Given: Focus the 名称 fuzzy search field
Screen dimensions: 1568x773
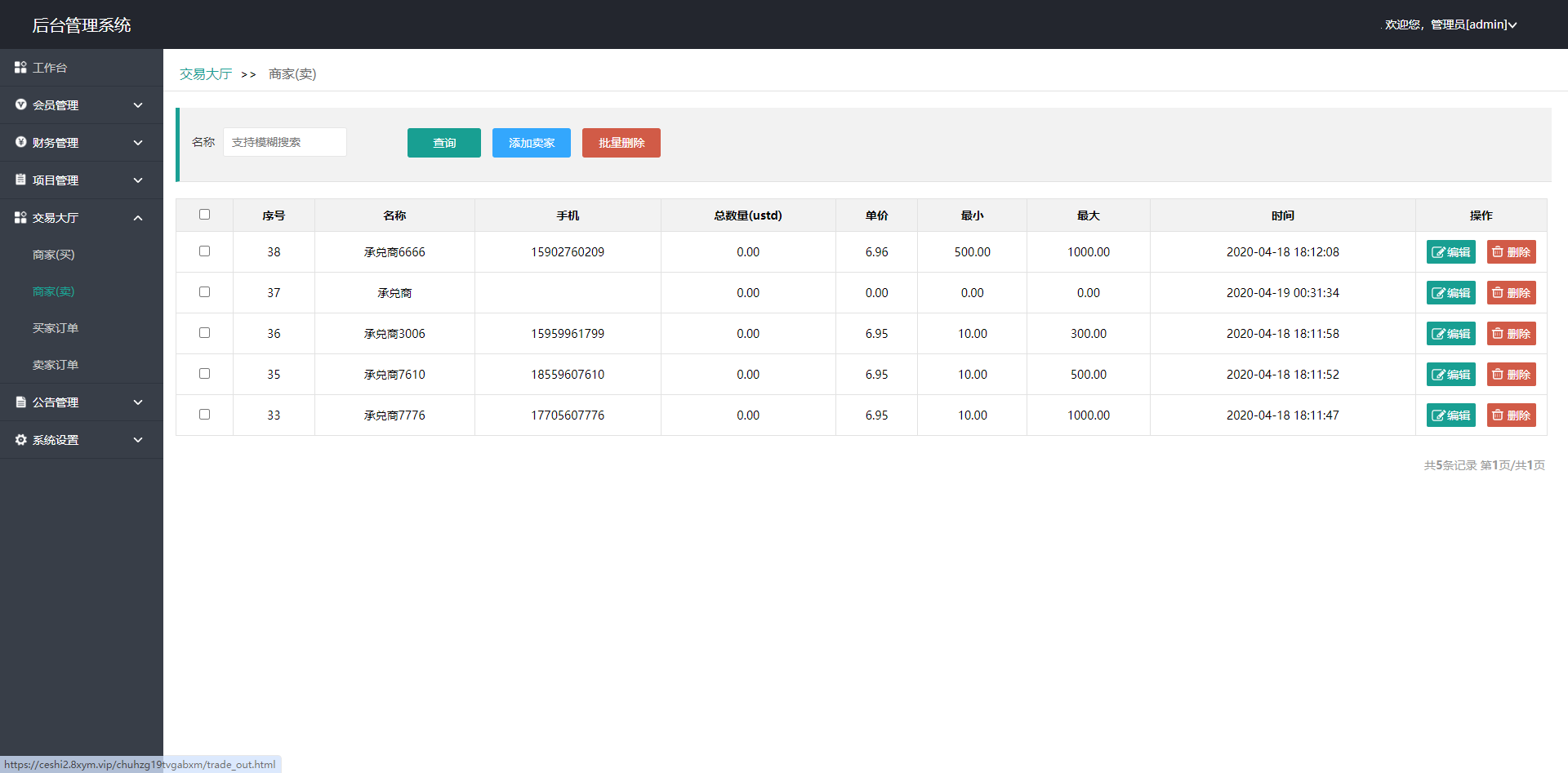Looking at the screenshot, I should pos(285,142).
